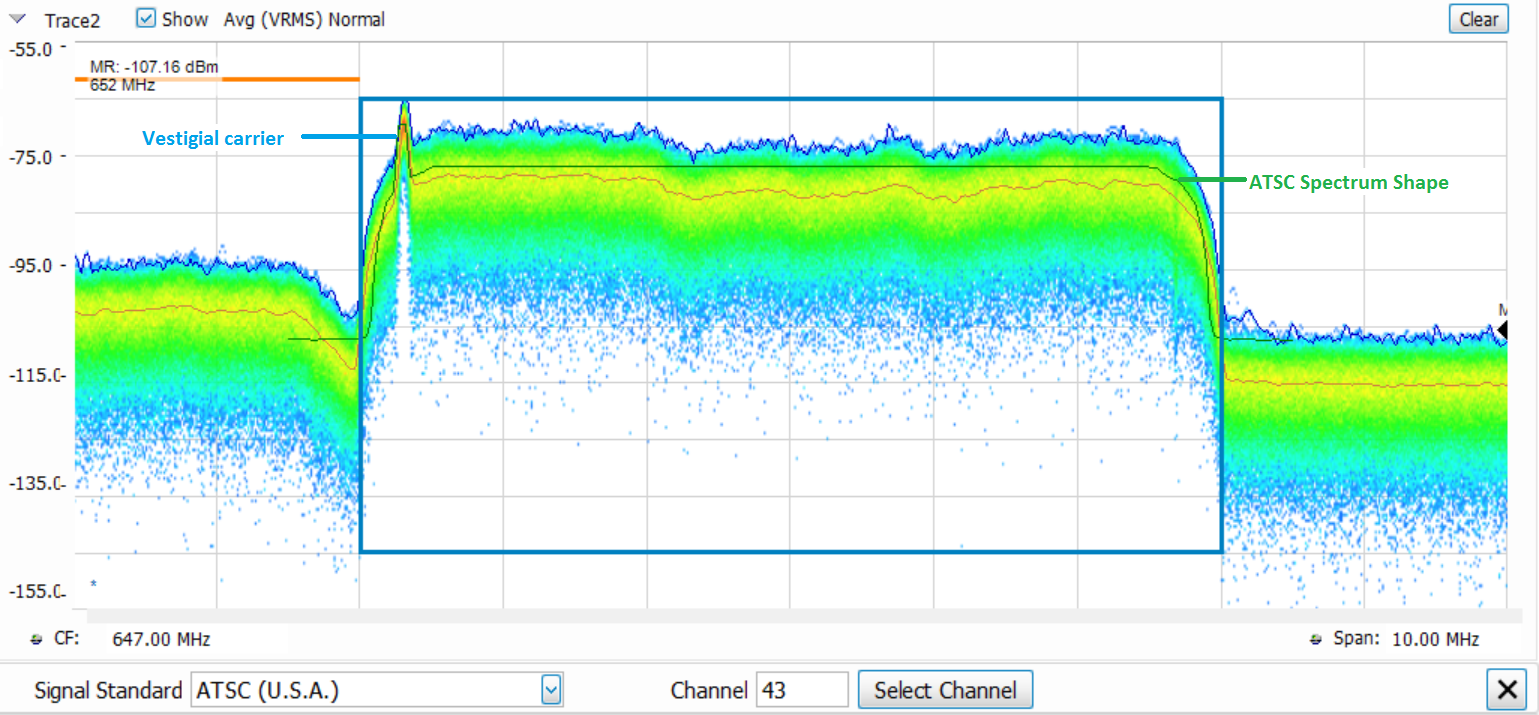
Task: Click the Channel number input field
Action: pyautogui.click(x=802, y=690)
